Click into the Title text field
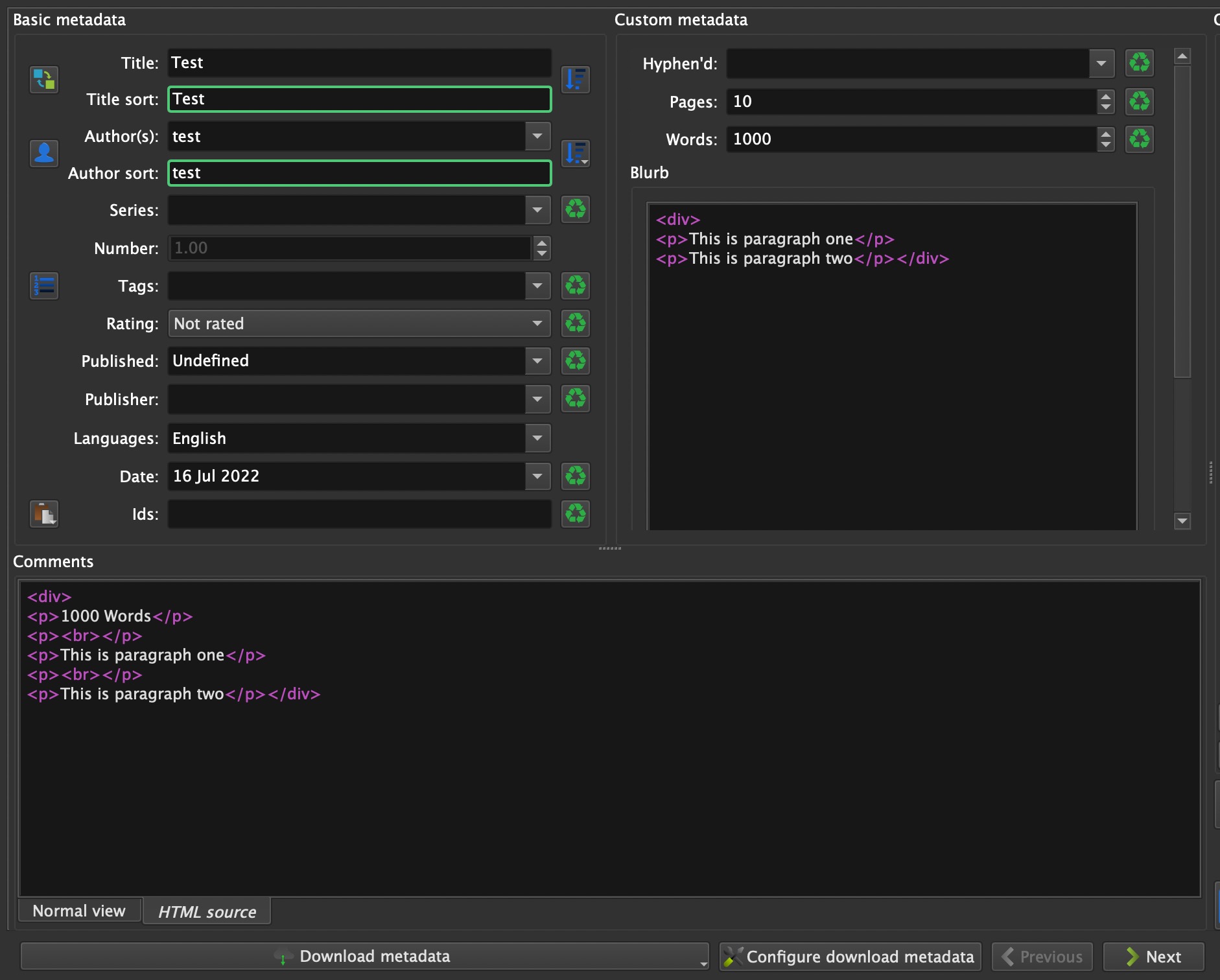Image resolution: width=1220 pixels, height=980 pixels. pos(359,63)
